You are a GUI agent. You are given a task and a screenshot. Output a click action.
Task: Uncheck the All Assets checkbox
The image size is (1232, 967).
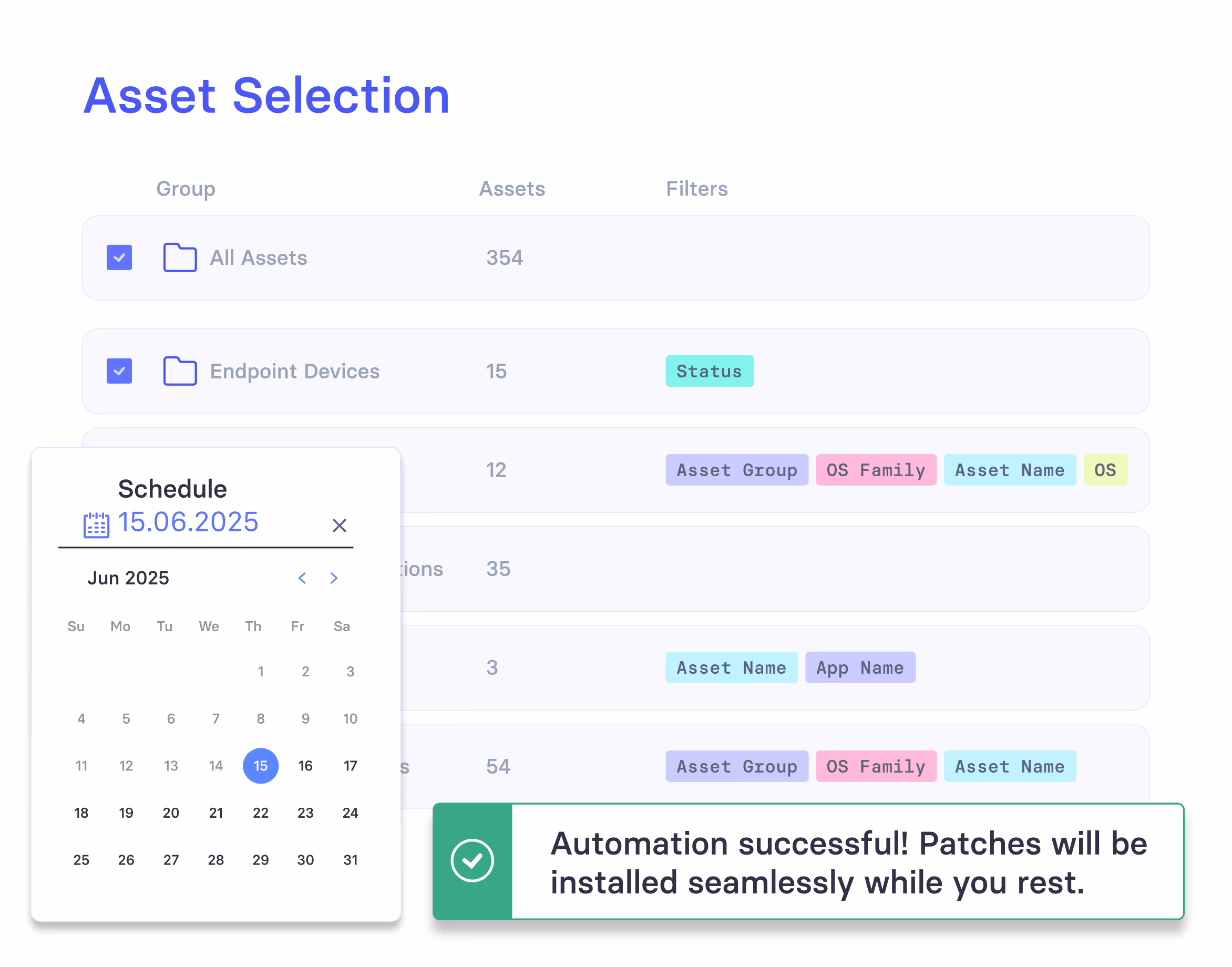(119, 258)
